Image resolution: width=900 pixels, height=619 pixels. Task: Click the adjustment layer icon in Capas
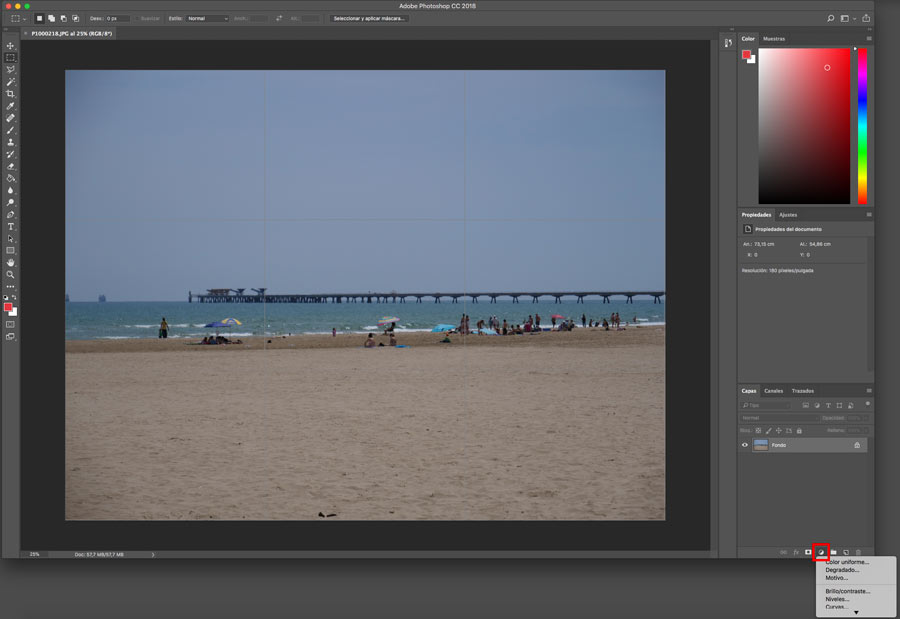[821, 552]
